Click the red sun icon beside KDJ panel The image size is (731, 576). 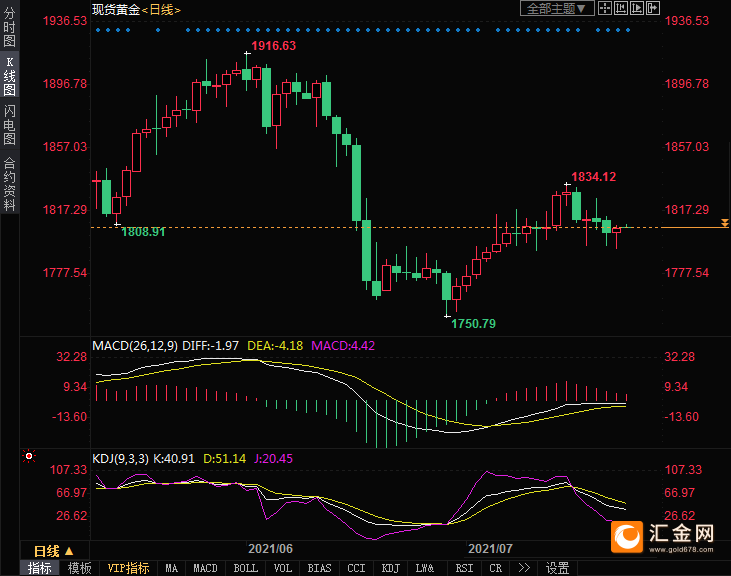(29, 456)
